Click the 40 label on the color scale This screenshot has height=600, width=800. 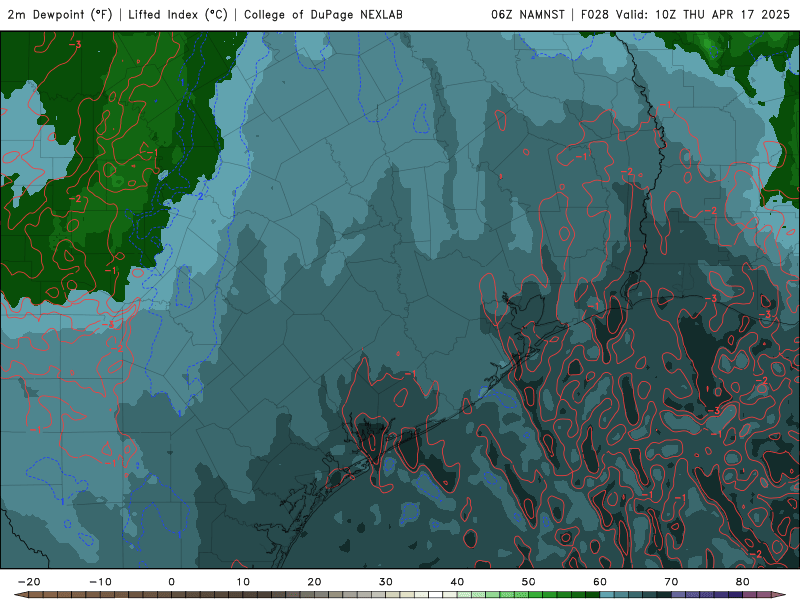point(457,582)
